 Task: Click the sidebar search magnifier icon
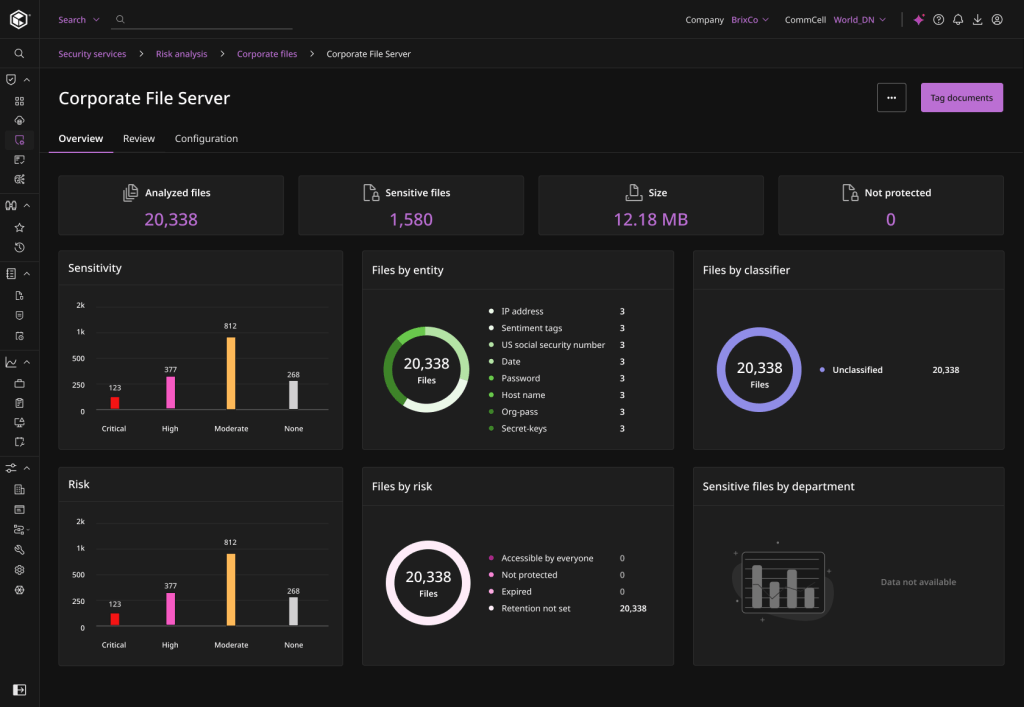coord(19,54)
